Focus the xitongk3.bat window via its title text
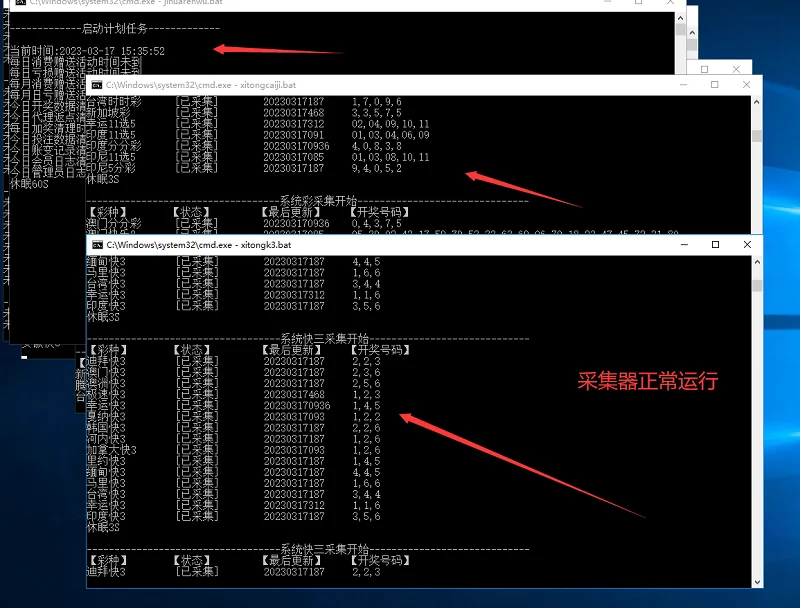Viewport: 800px width, 608px height. pyautogui.click(x=198, y=245)
